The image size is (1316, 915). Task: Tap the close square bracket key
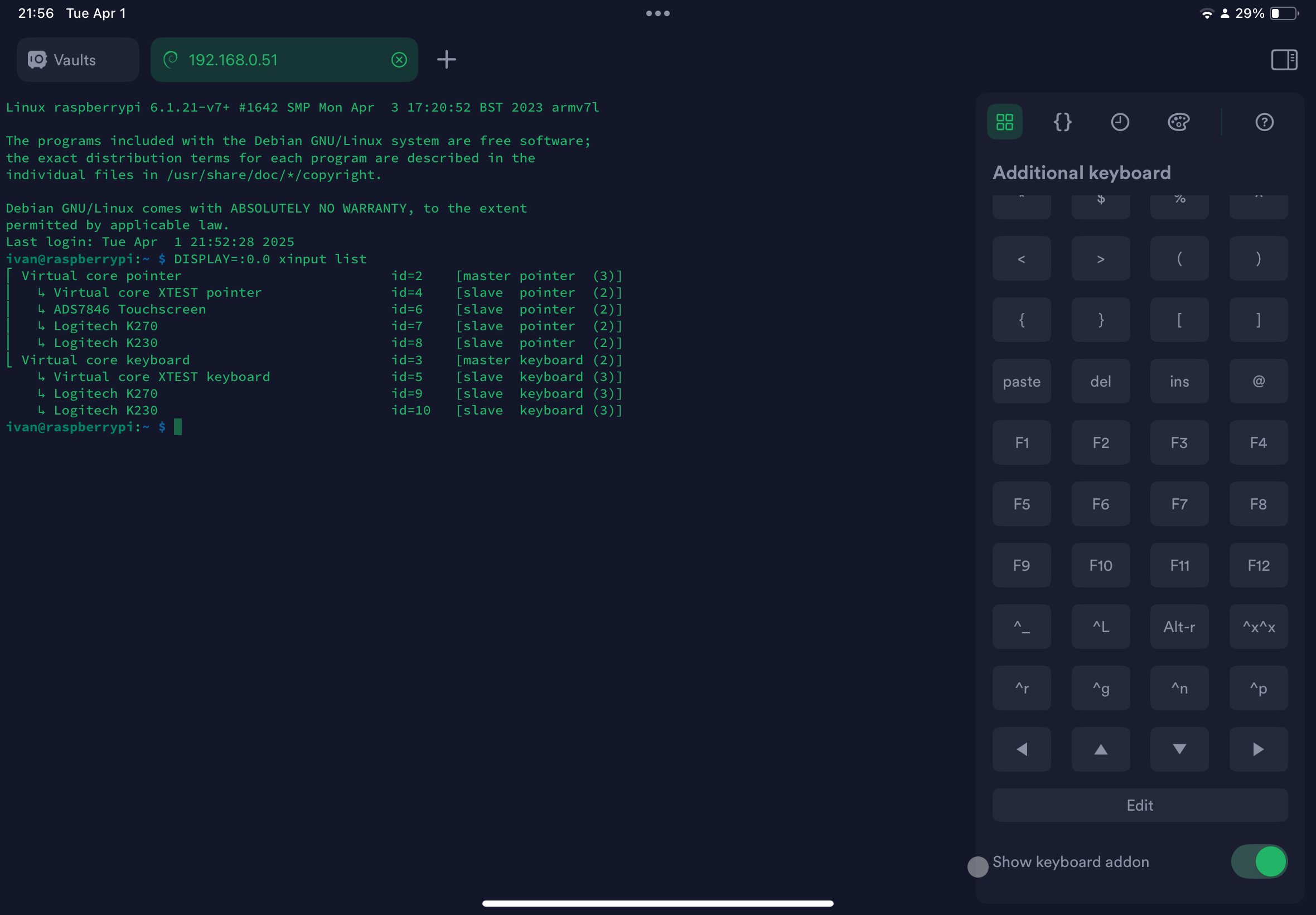(1258, 320)
